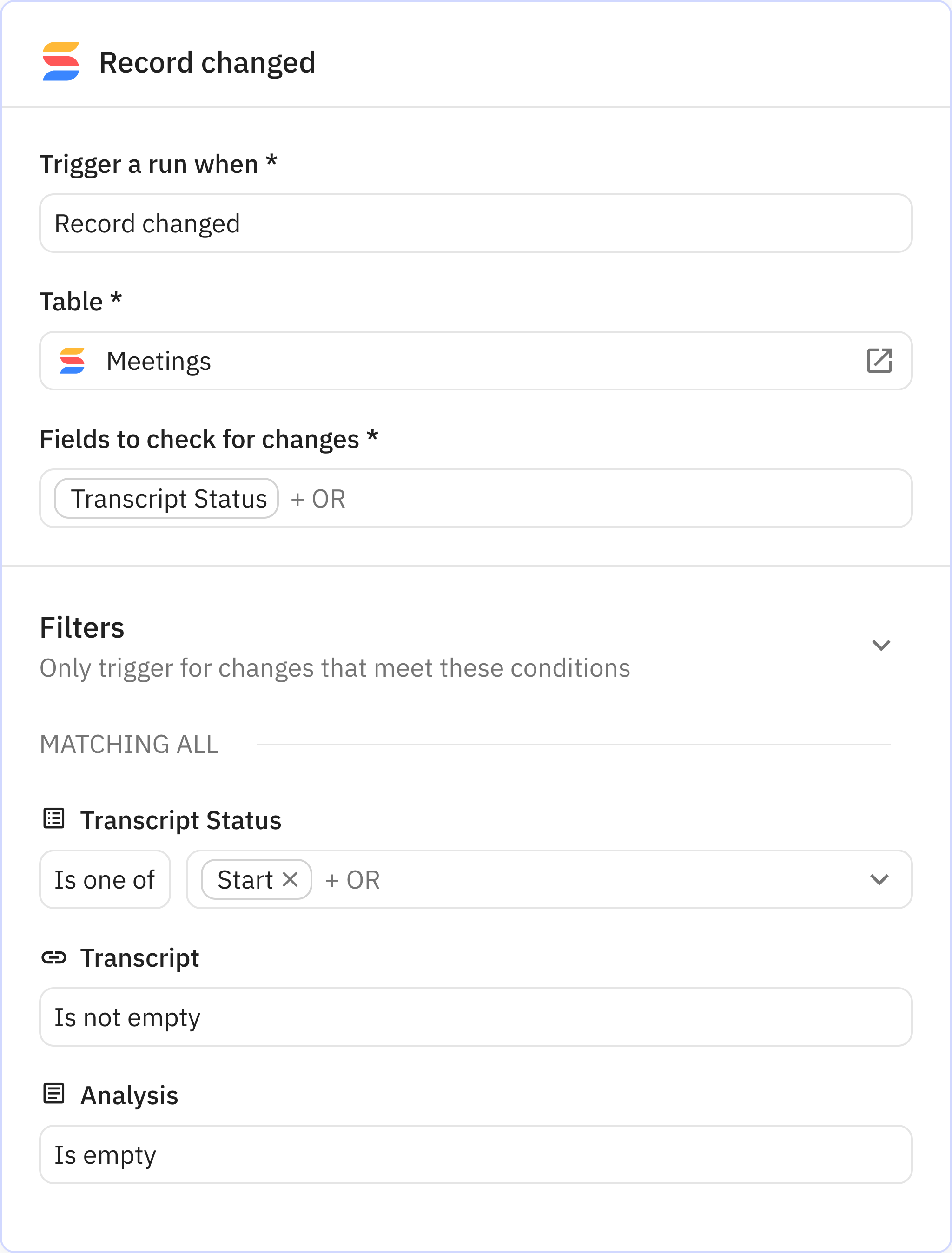The image size is (952, 1253).
Task: Remove the Start value using its × icon
Action: tap(291, 879)
